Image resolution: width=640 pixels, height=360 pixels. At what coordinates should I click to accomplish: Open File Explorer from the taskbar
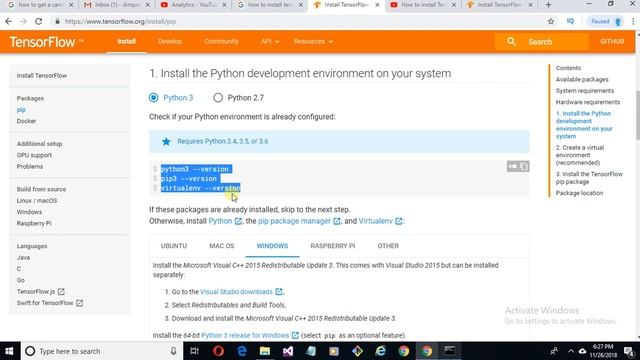[265, 351]
